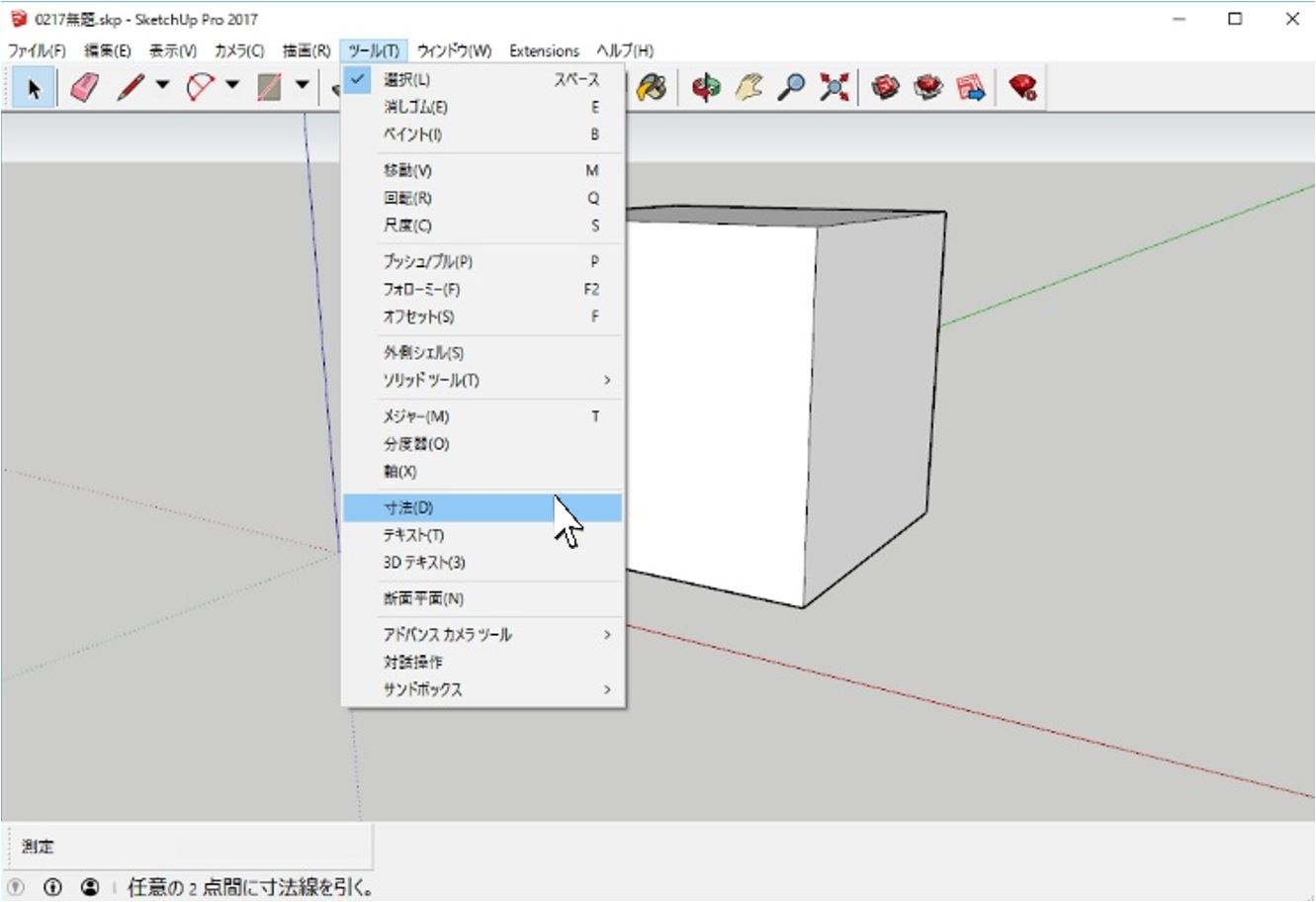Select the Zoom magnifier tool icon
This screenshot has width=1316, height=902.
791,88
